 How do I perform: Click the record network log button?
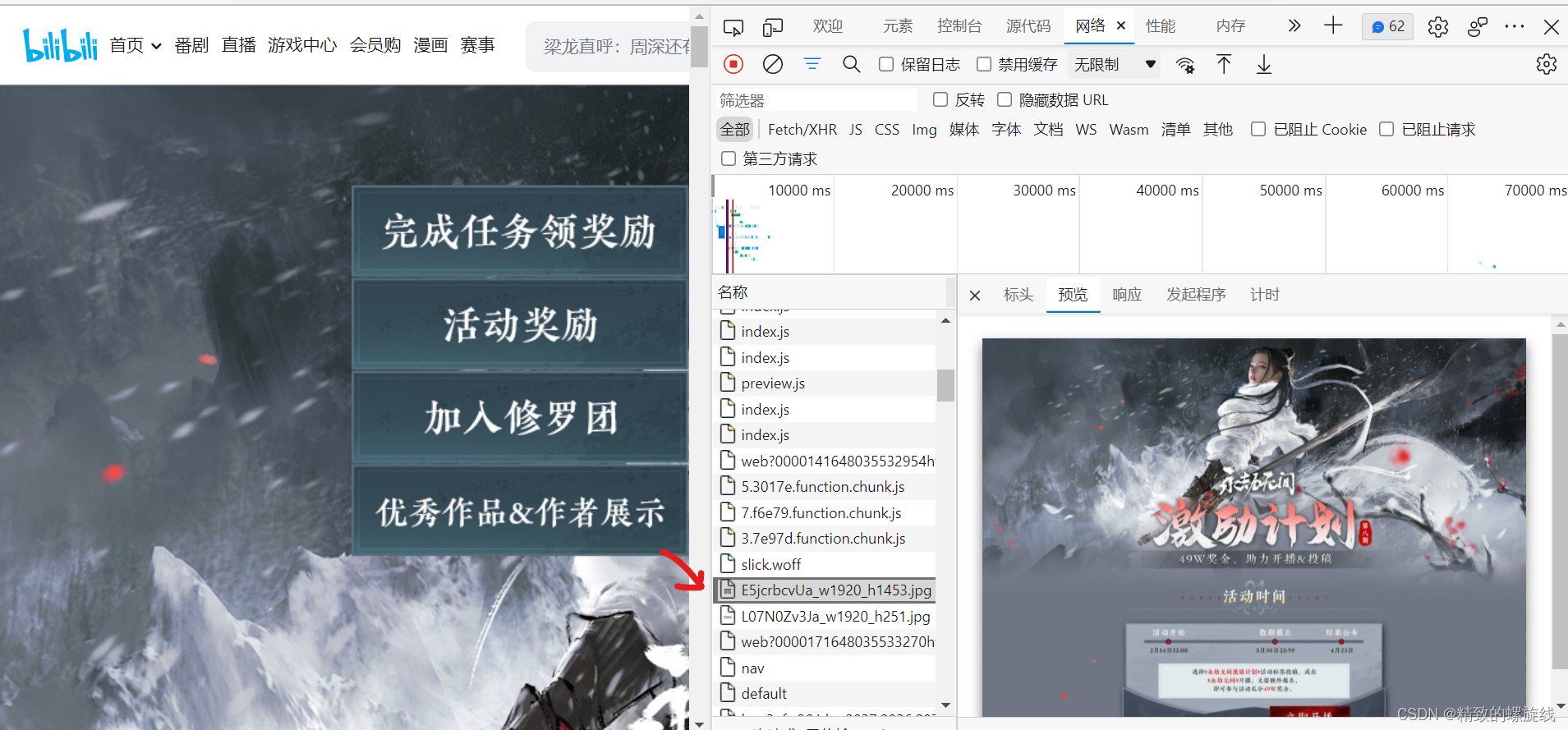click(x=733, y=64)
